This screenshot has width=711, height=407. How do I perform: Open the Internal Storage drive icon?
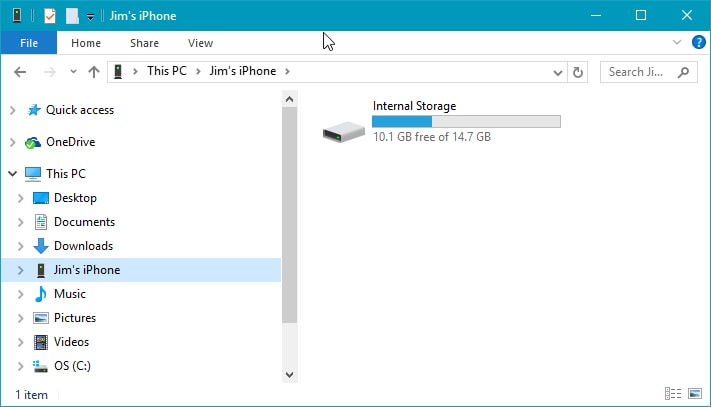[x=345, y=130]
